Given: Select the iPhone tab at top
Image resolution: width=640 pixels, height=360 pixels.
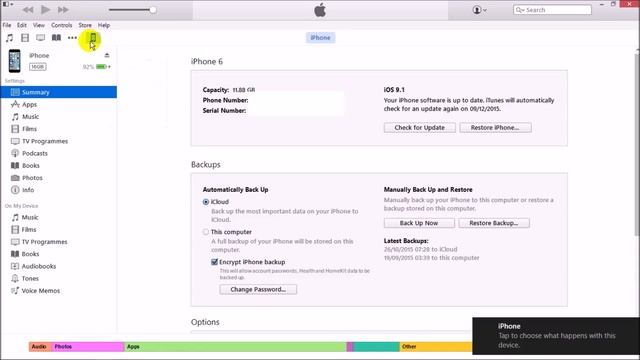Looking at the screenshot, I should coord(320,38).
